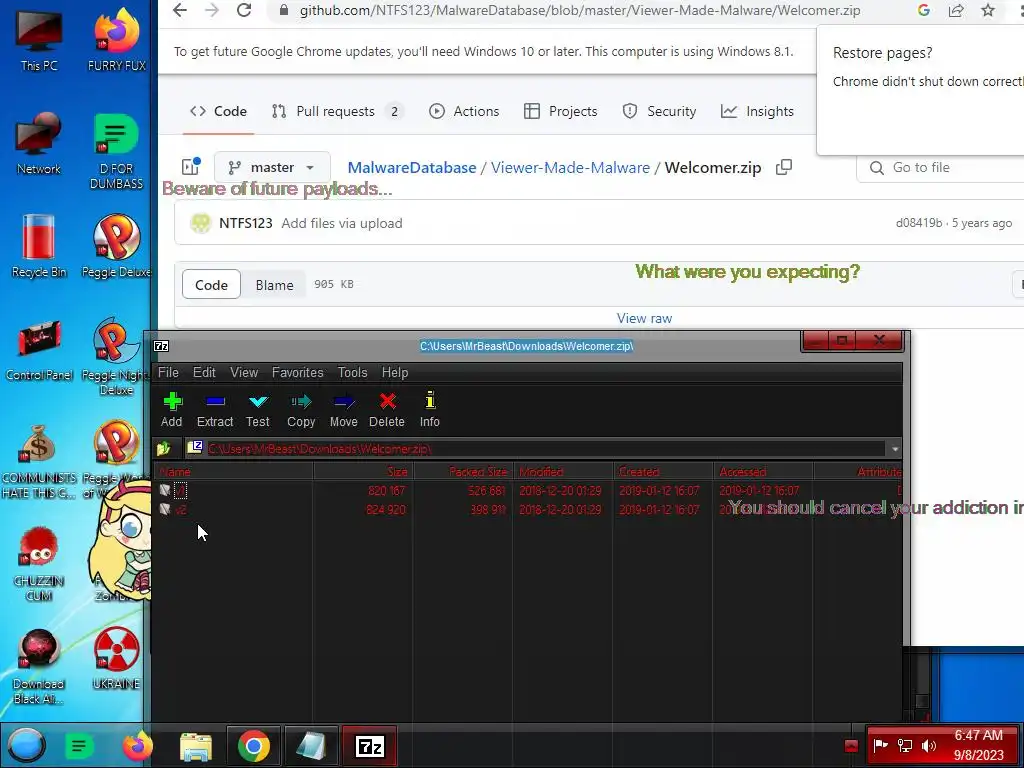Expand the GitHub file tree panel icon

191,167
